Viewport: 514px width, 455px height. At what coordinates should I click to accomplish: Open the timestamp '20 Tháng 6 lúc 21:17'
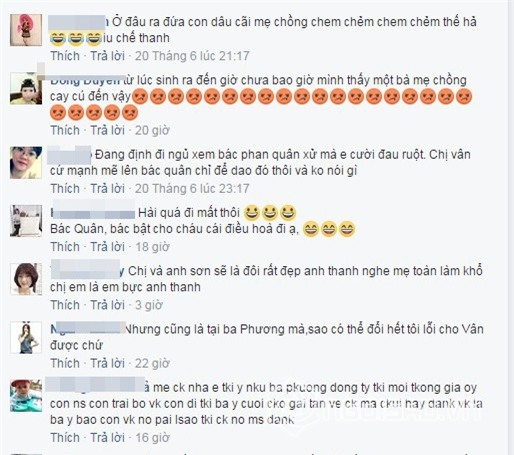[192, 56]
